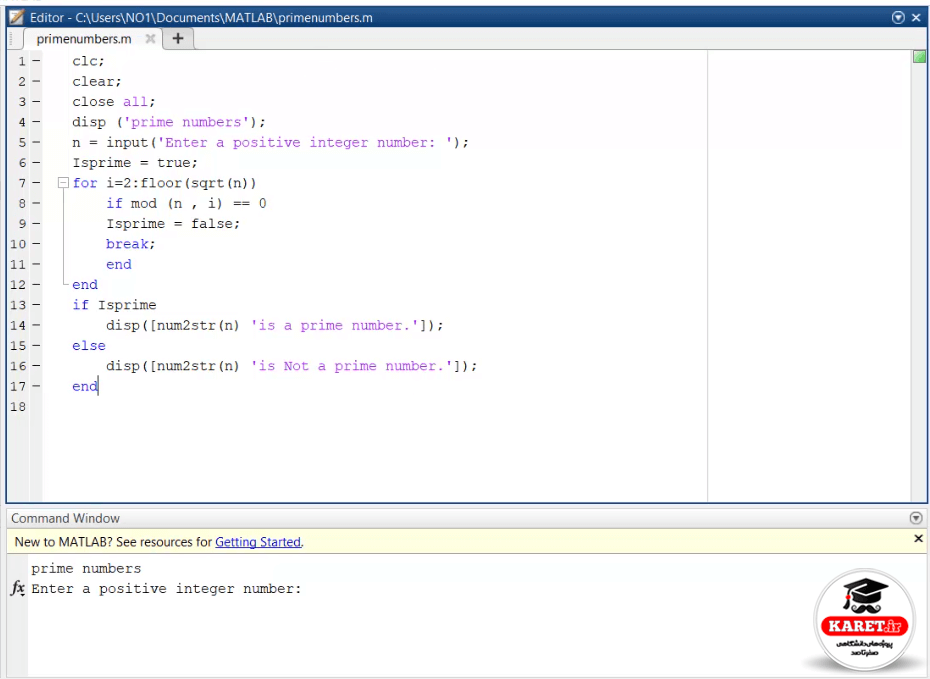930x679 pixels.
Task: Click the final 'end' on line 17
Action: (x=85, y=386)
